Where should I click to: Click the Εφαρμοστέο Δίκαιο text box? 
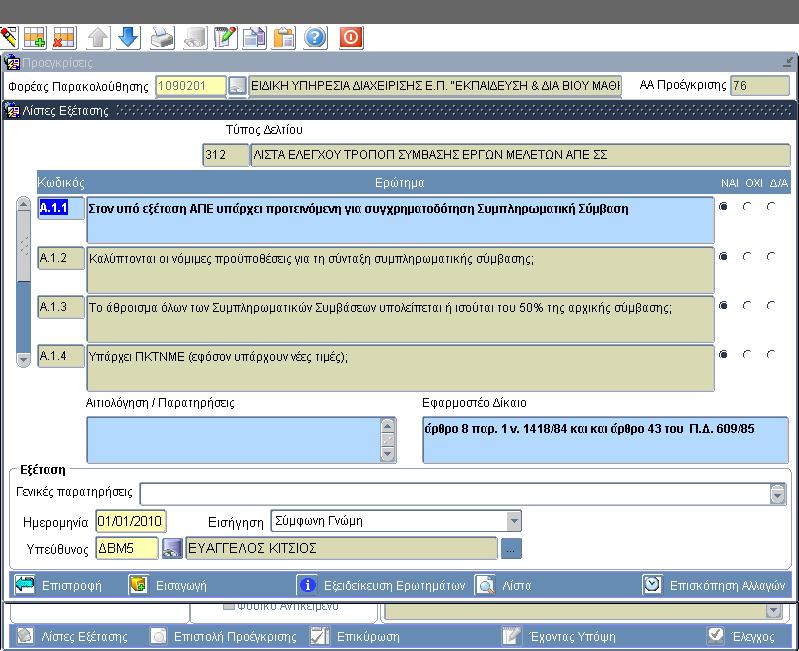click(605, 440)
